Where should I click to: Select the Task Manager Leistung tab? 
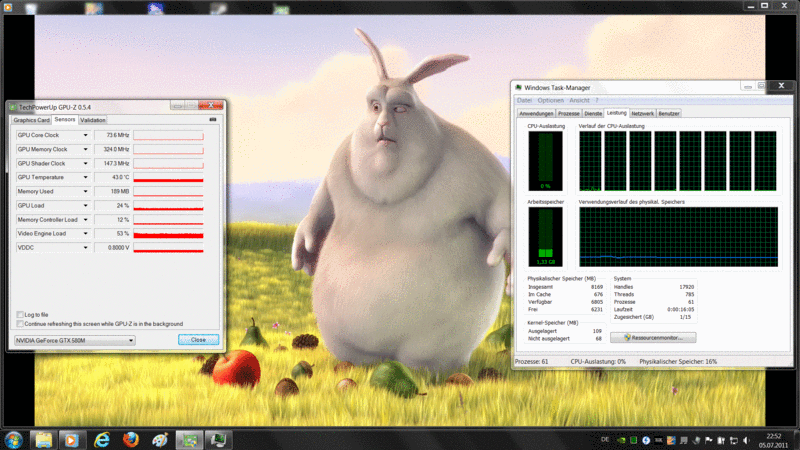[x=616, y=113]
